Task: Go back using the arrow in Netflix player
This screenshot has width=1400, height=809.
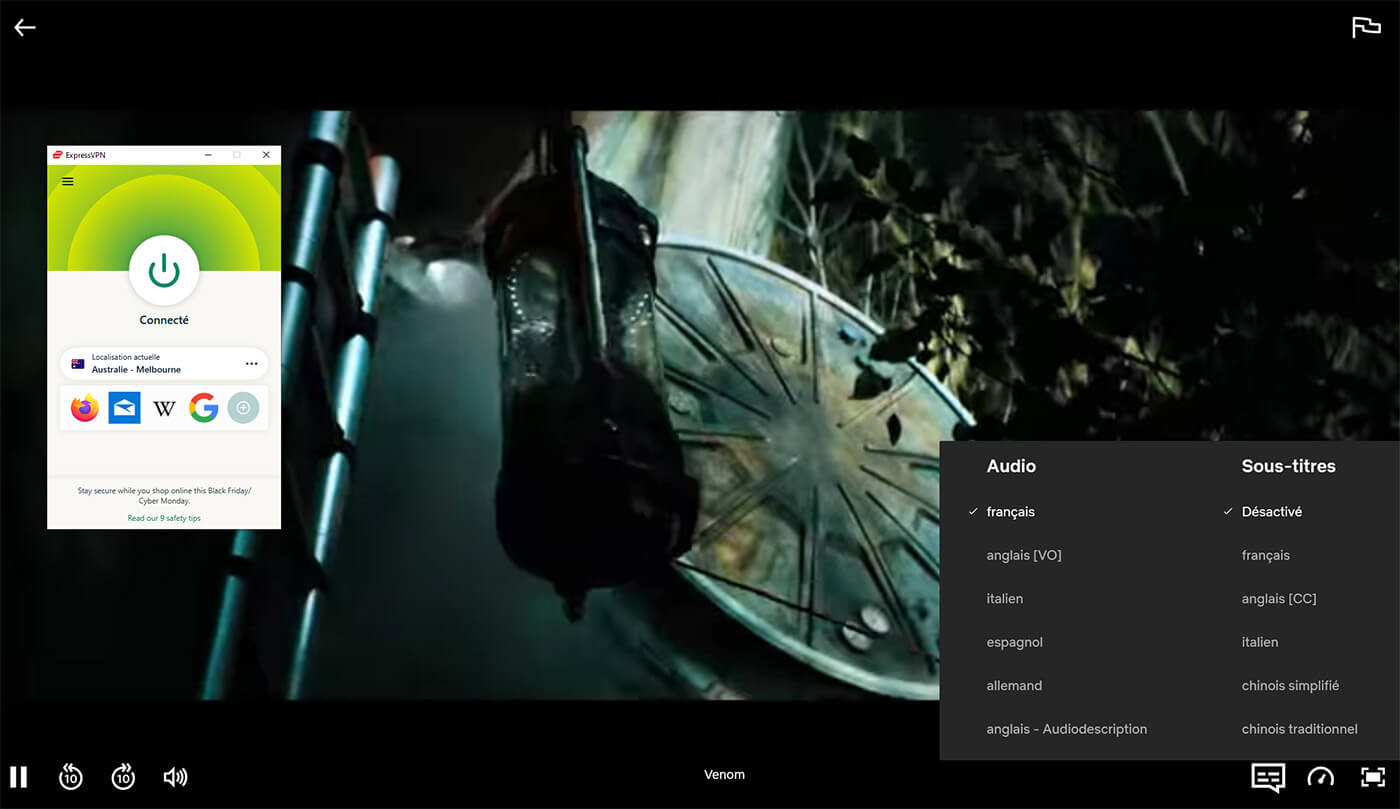Action: point(25,28)
